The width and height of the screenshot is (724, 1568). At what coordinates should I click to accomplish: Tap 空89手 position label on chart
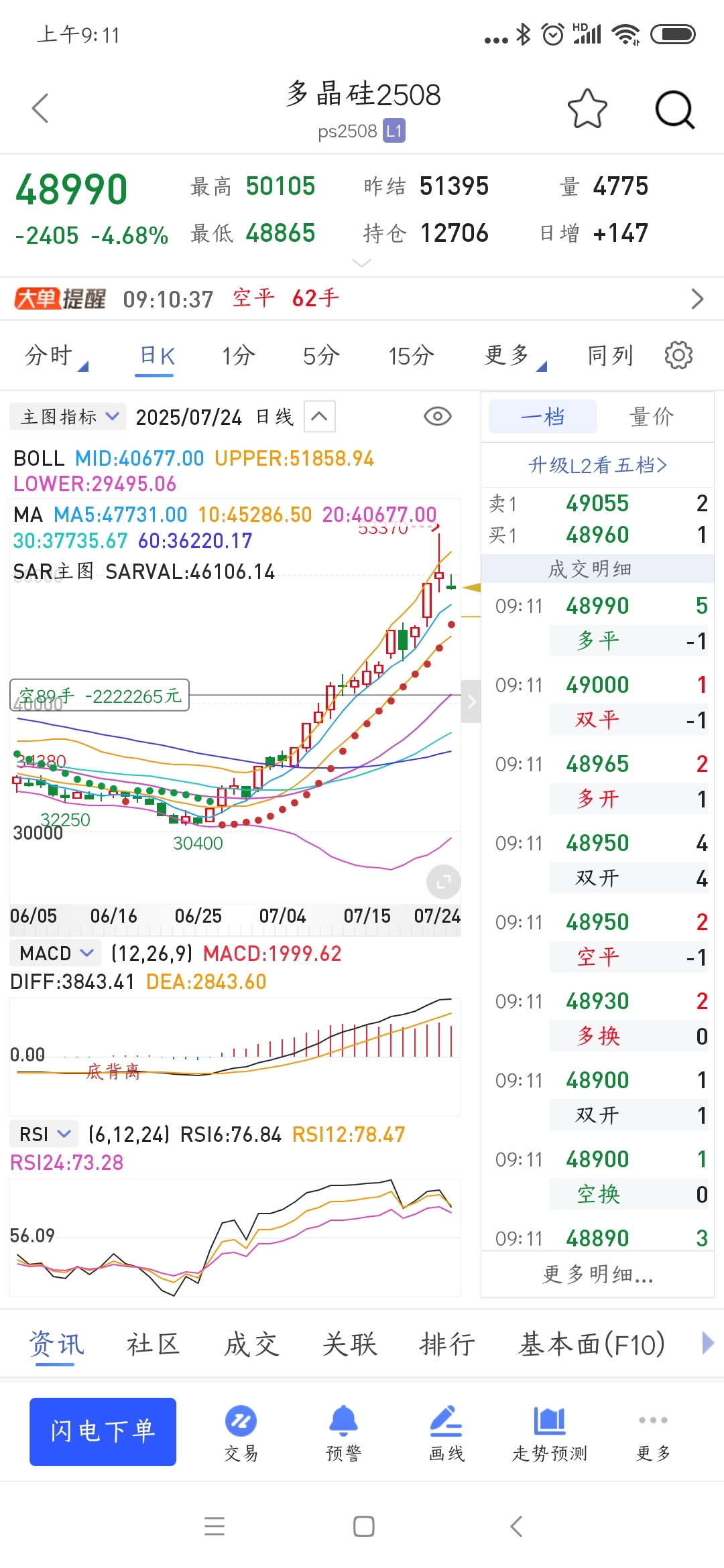[100, 696]
